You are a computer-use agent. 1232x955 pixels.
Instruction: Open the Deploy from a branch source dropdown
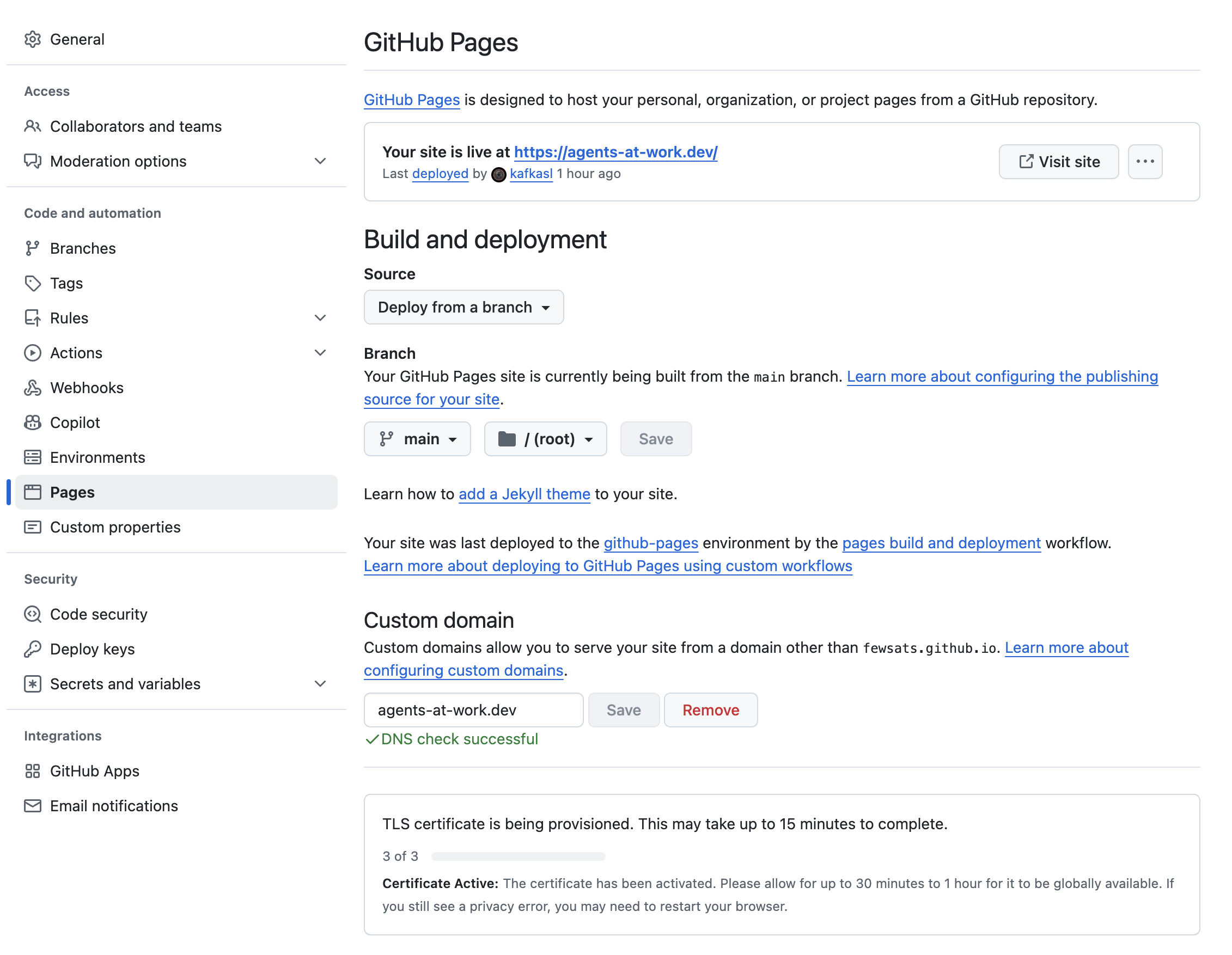tap(463, 307)
